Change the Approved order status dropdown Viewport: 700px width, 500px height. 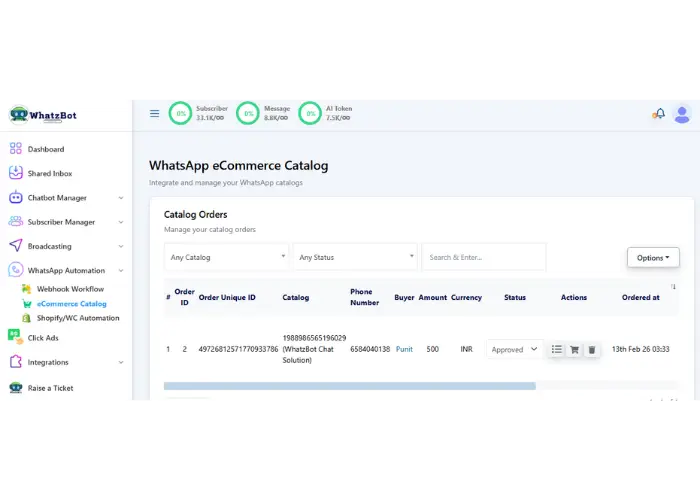click(x=514, y=349)
